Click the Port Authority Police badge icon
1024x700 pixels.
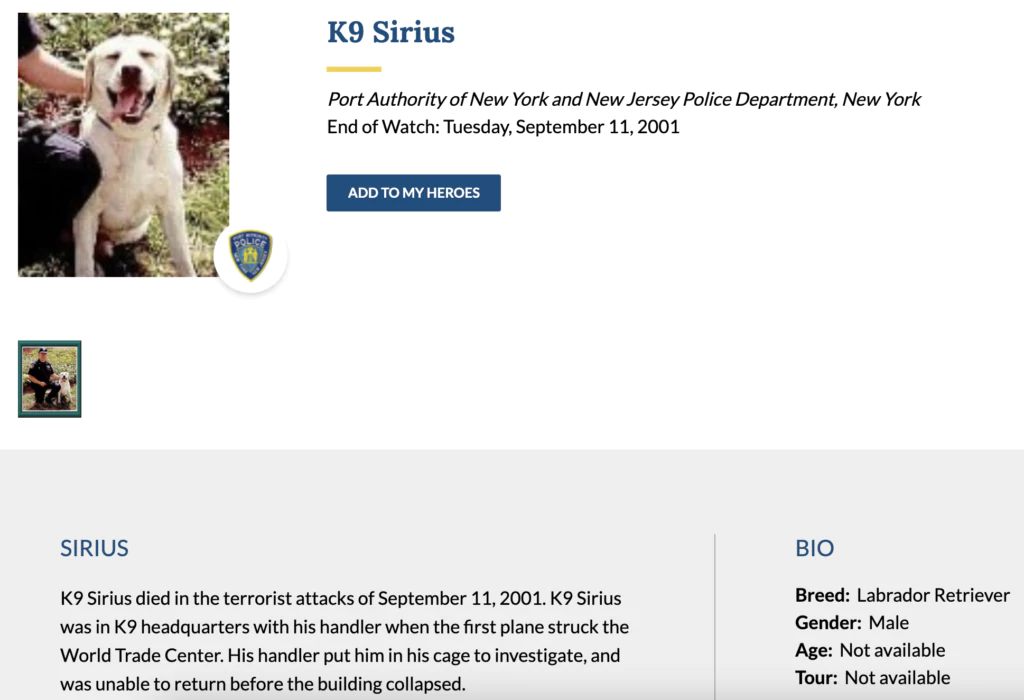pos(250,256)
